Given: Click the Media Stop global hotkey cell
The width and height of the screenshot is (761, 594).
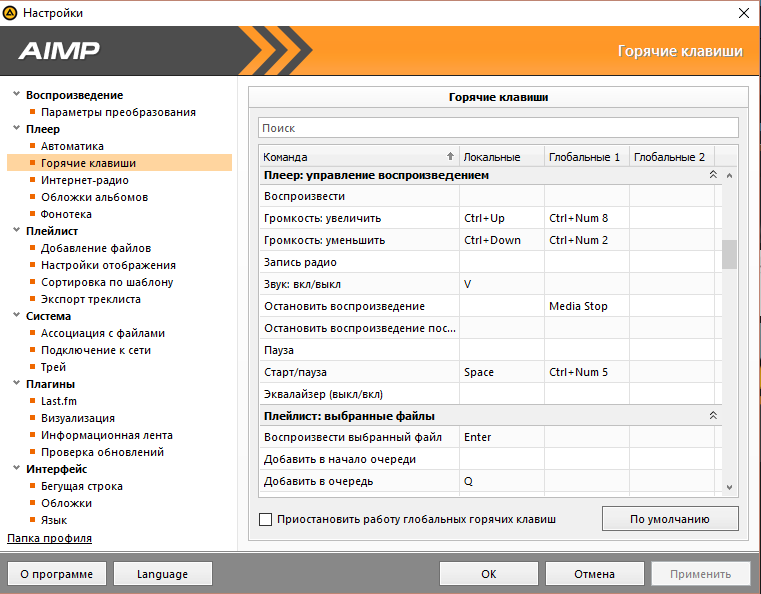Looking at the screenshot, I should point(586,306).
